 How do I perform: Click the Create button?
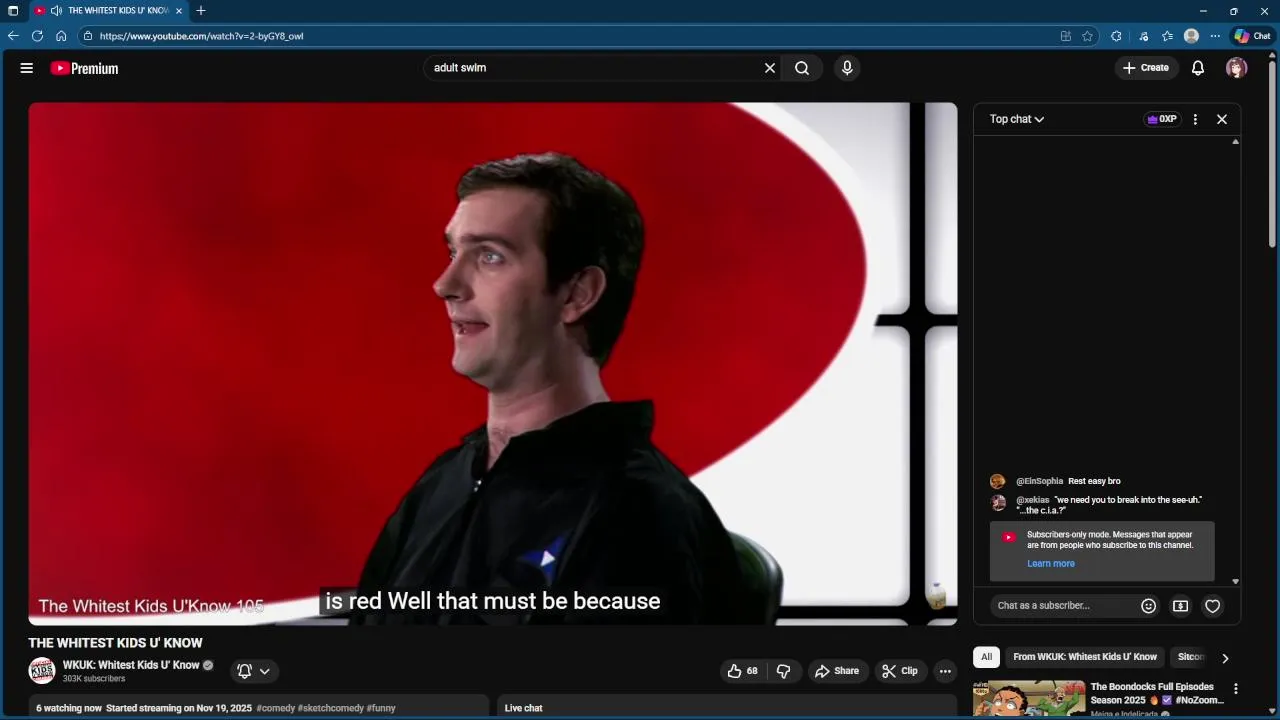[x=1146, y=68]
